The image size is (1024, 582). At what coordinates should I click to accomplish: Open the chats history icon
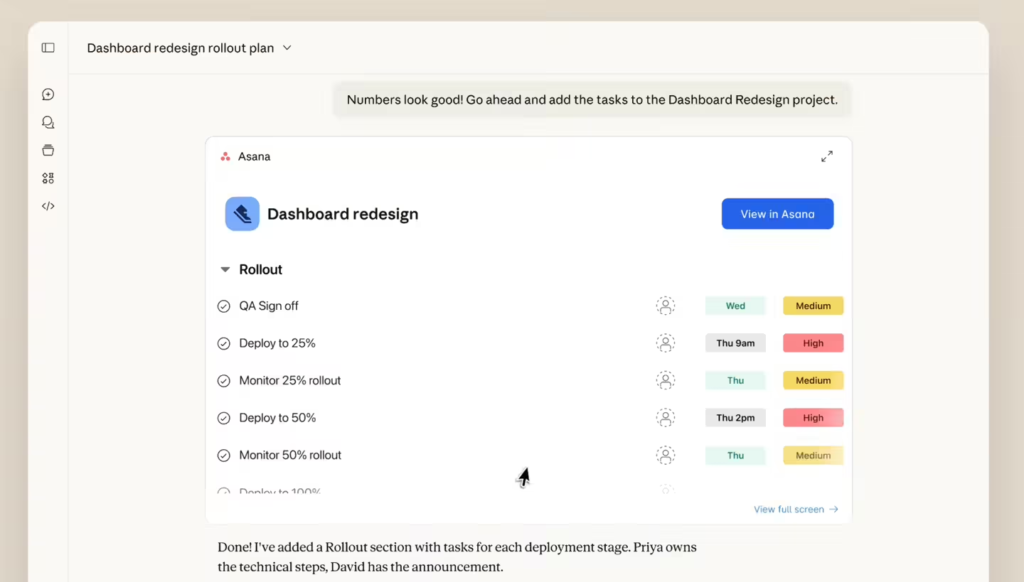tap(48, 123)
